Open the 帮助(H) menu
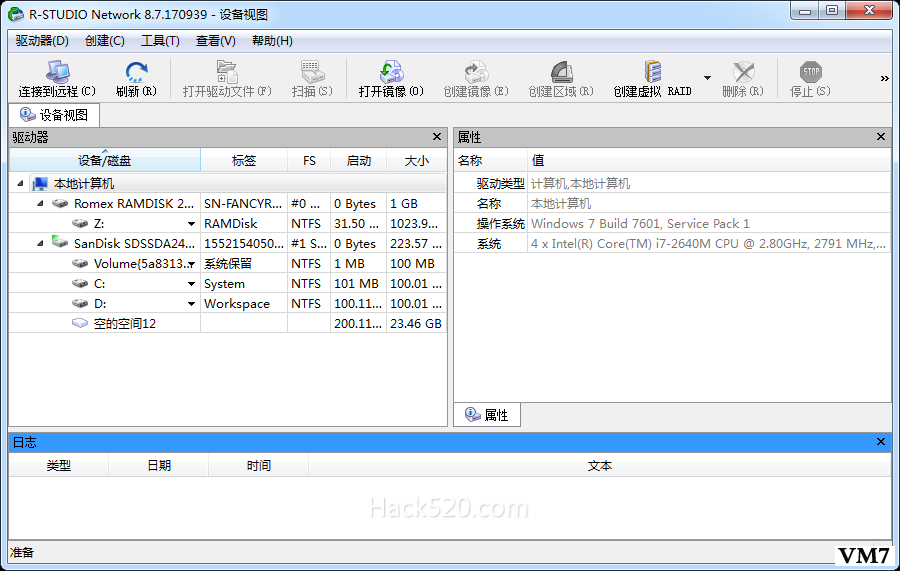 point(272,41)
